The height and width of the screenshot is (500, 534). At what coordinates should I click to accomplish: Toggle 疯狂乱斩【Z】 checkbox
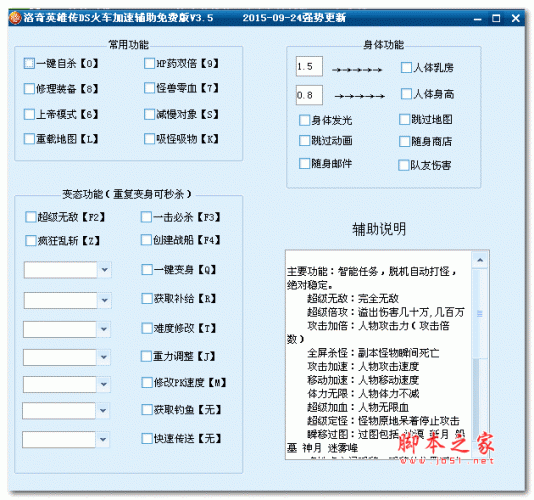click(31, 241)
